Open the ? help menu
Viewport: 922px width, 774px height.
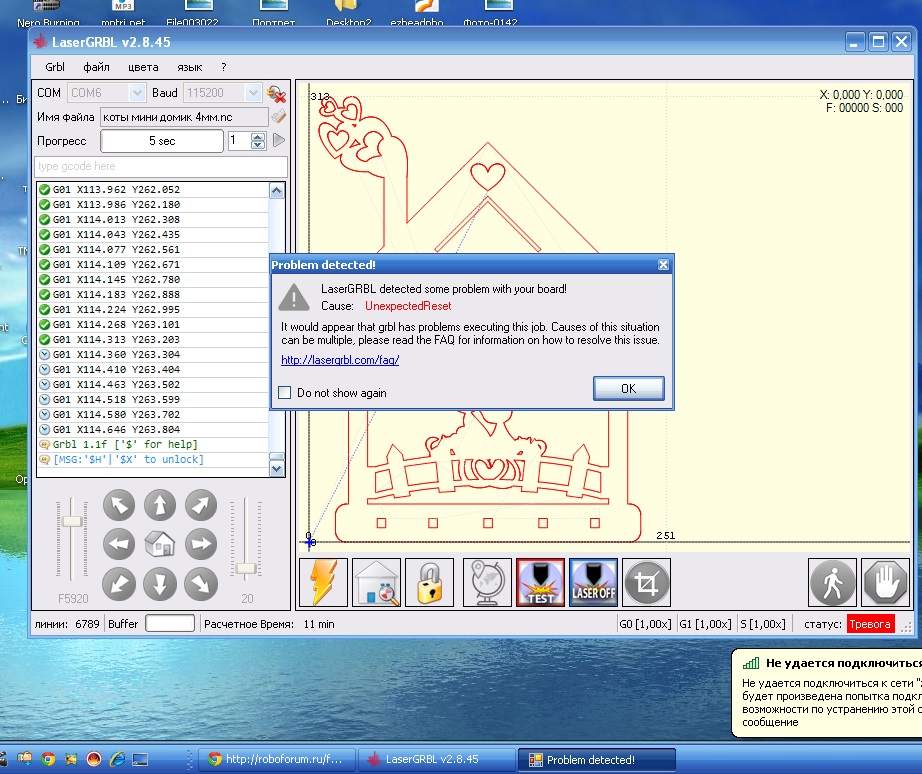[x=223, y=67]
